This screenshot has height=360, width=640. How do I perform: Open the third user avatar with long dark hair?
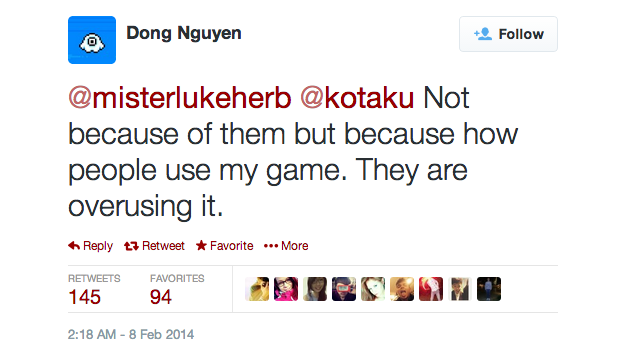tap(315, 289)
